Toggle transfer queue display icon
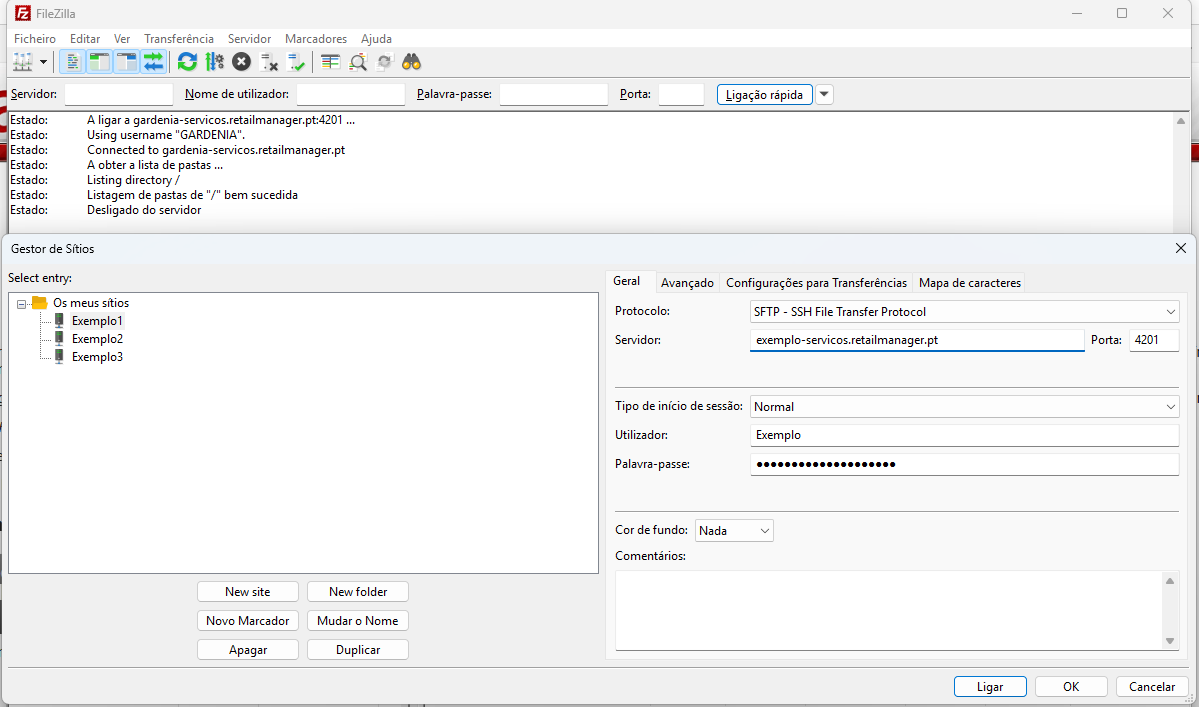This screenshot has width=1199, height=707. 154,62
